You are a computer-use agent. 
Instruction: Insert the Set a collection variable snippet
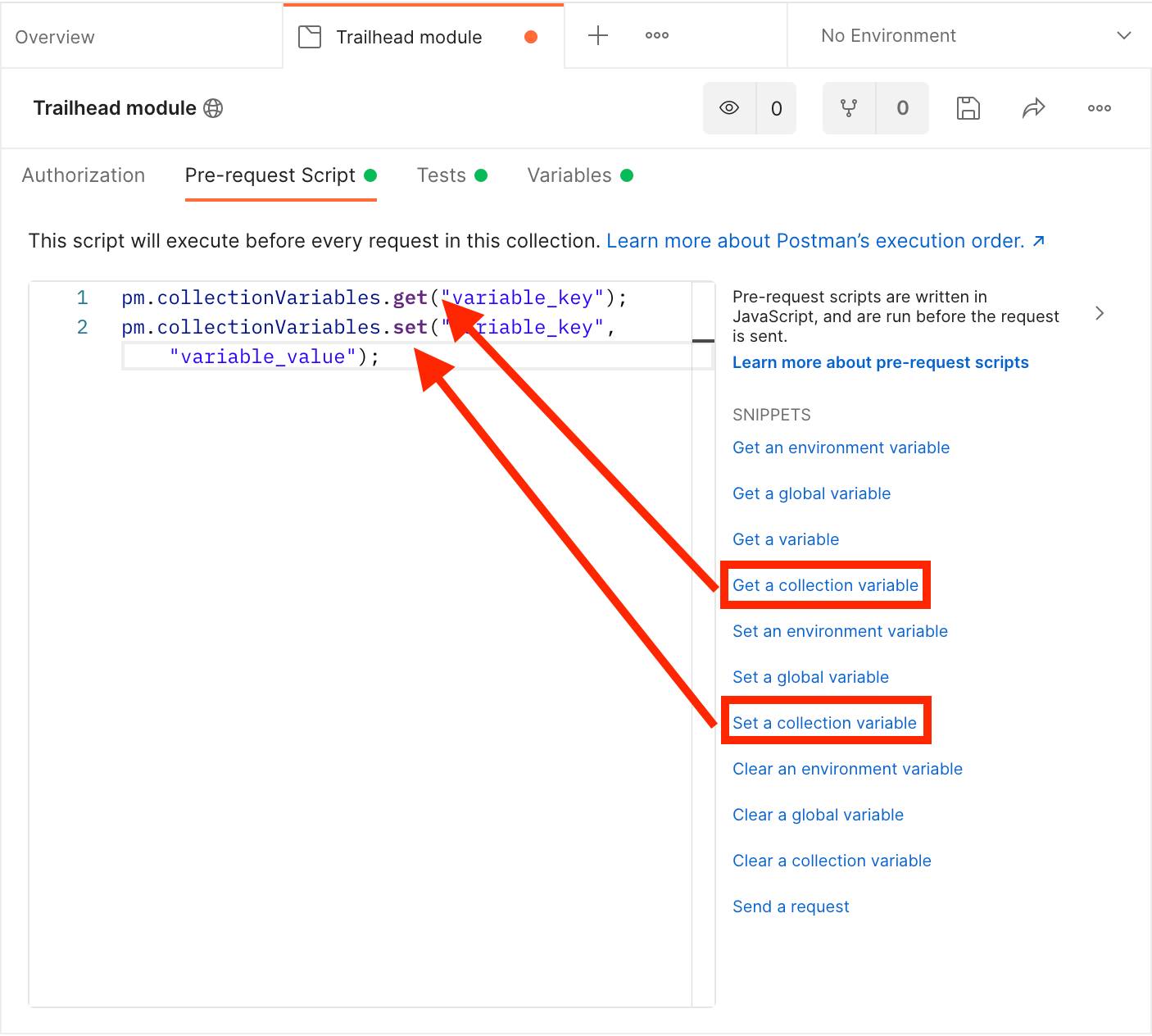[824, 722]
